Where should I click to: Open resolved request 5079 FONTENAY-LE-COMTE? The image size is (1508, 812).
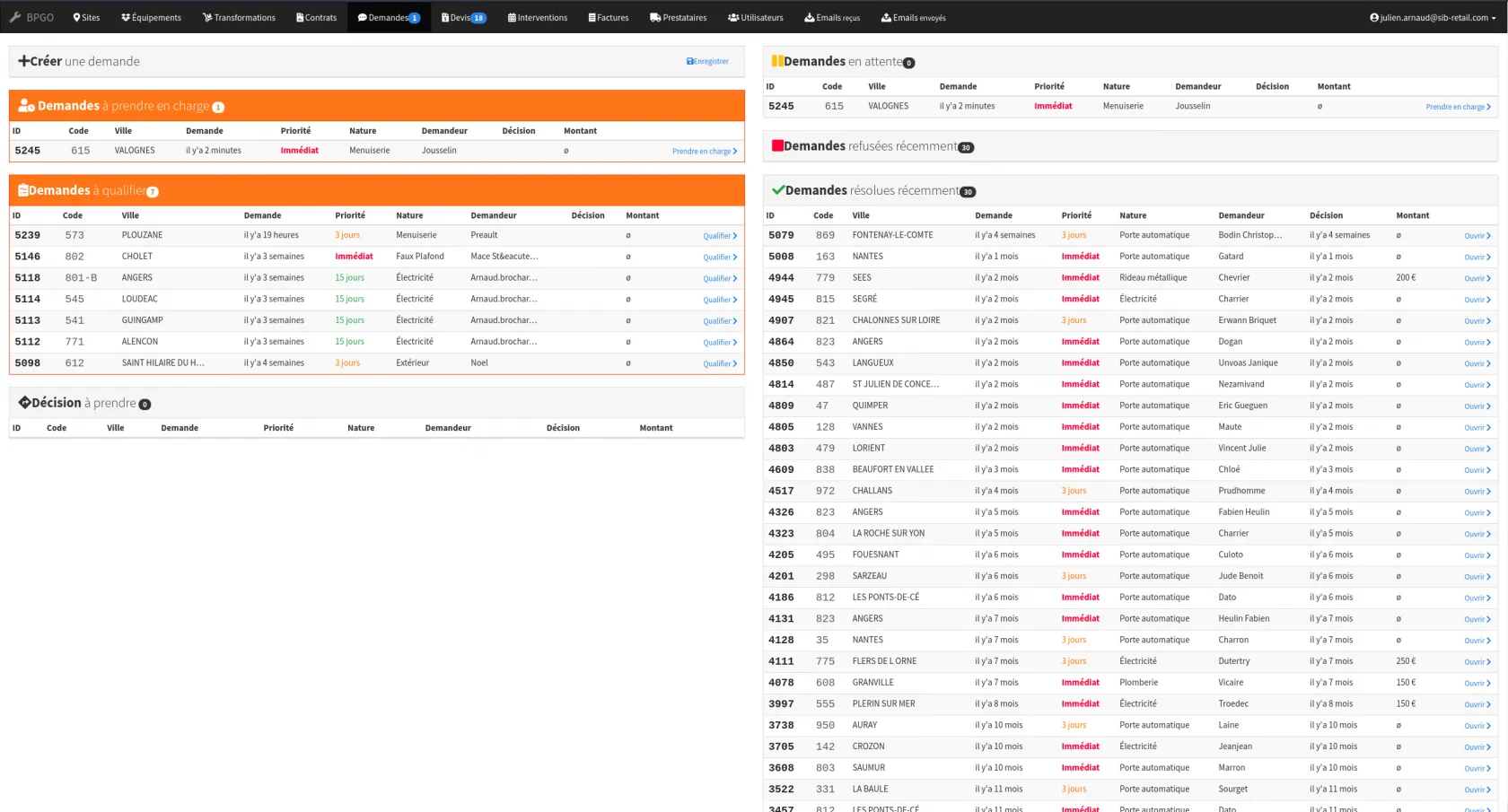click(x=1477, y=236)
